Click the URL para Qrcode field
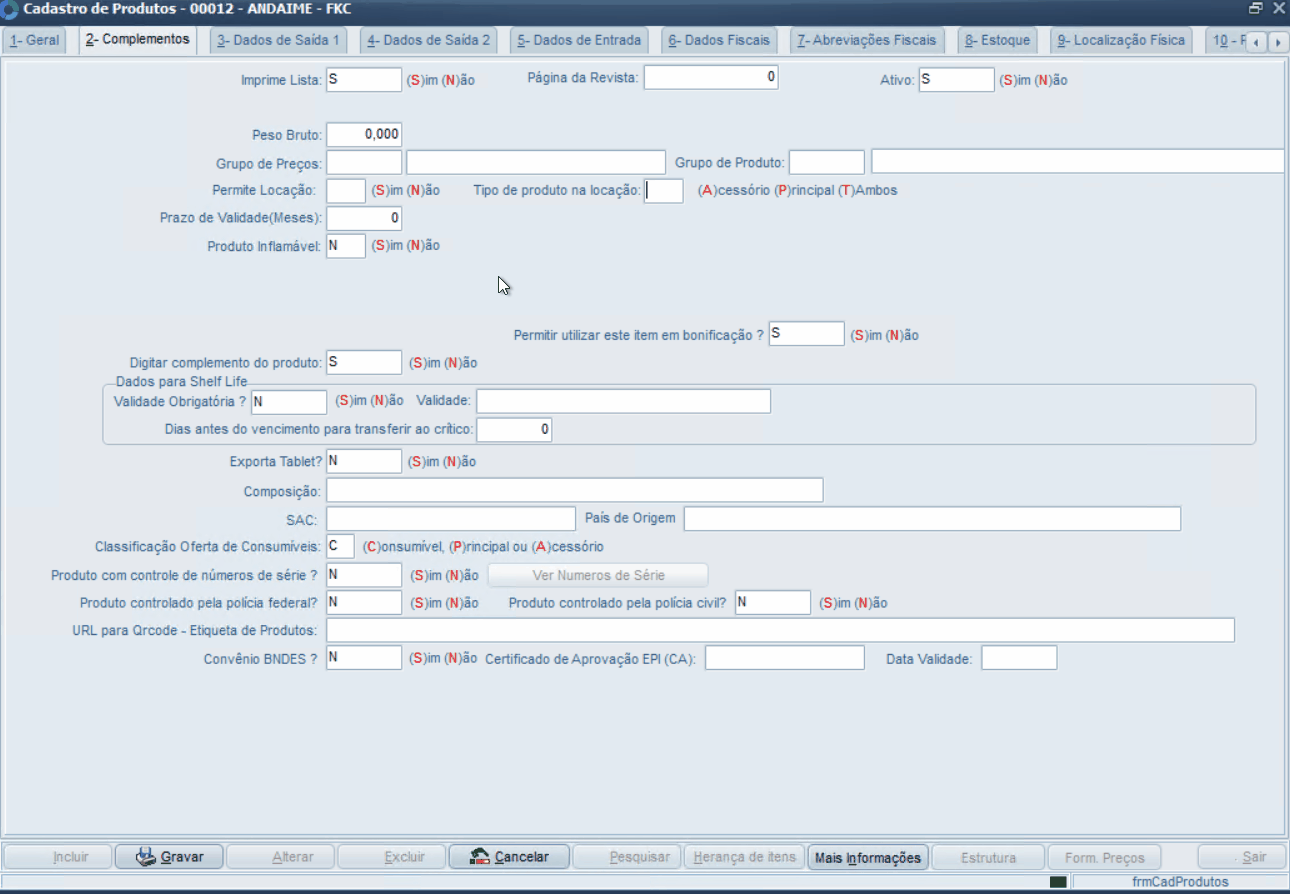Screen dimensions: 1290x894 (780, 630)
